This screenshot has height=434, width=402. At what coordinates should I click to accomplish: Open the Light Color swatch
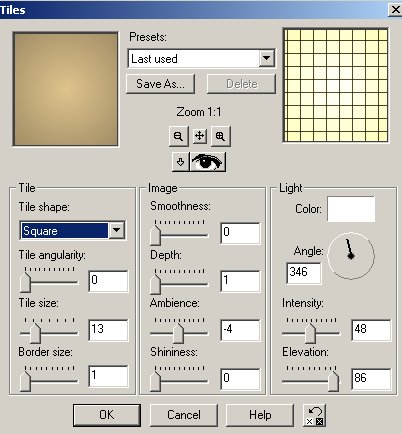pos(351,209)
